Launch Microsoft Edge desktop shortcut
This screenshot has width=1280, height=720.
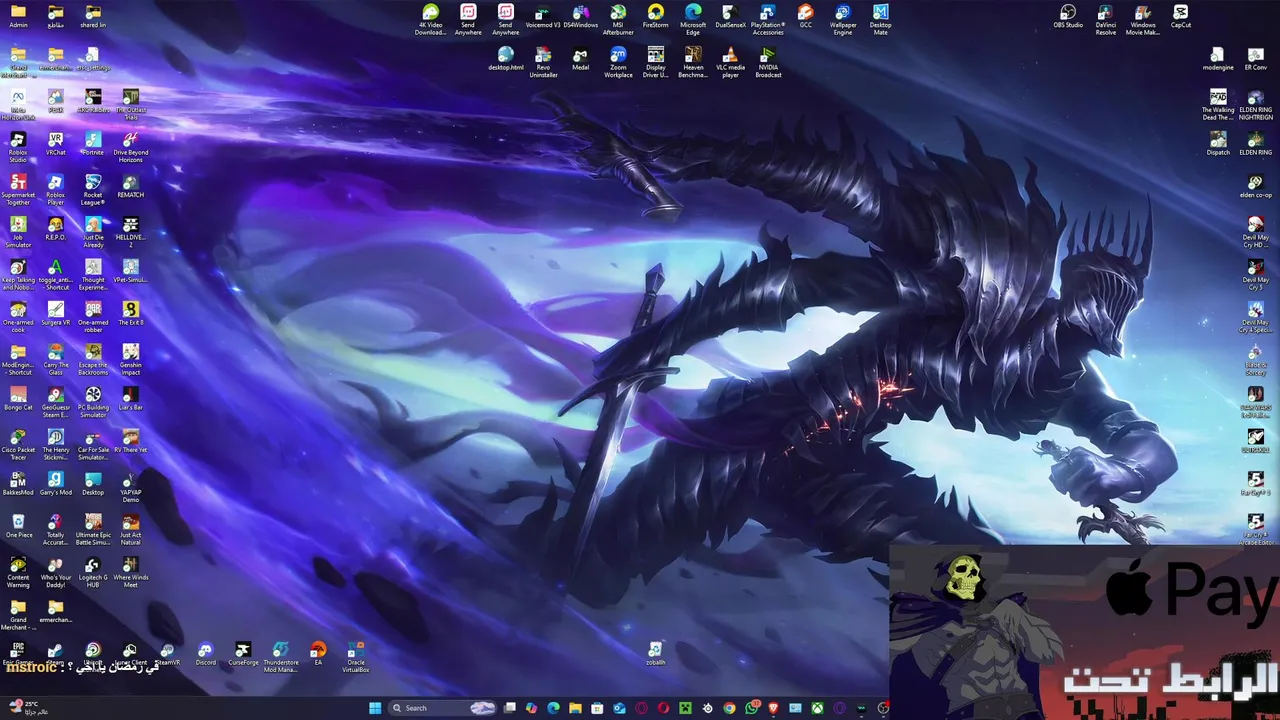pos(693,20)
